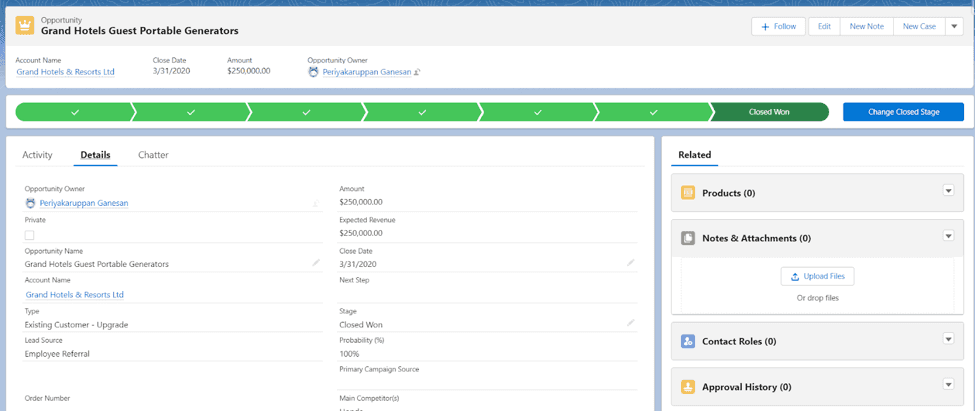Image resolution: width=975 pixels, height=411 pixels.
Task: Click the Change Closed Stage button
Action: click(903, 112)
